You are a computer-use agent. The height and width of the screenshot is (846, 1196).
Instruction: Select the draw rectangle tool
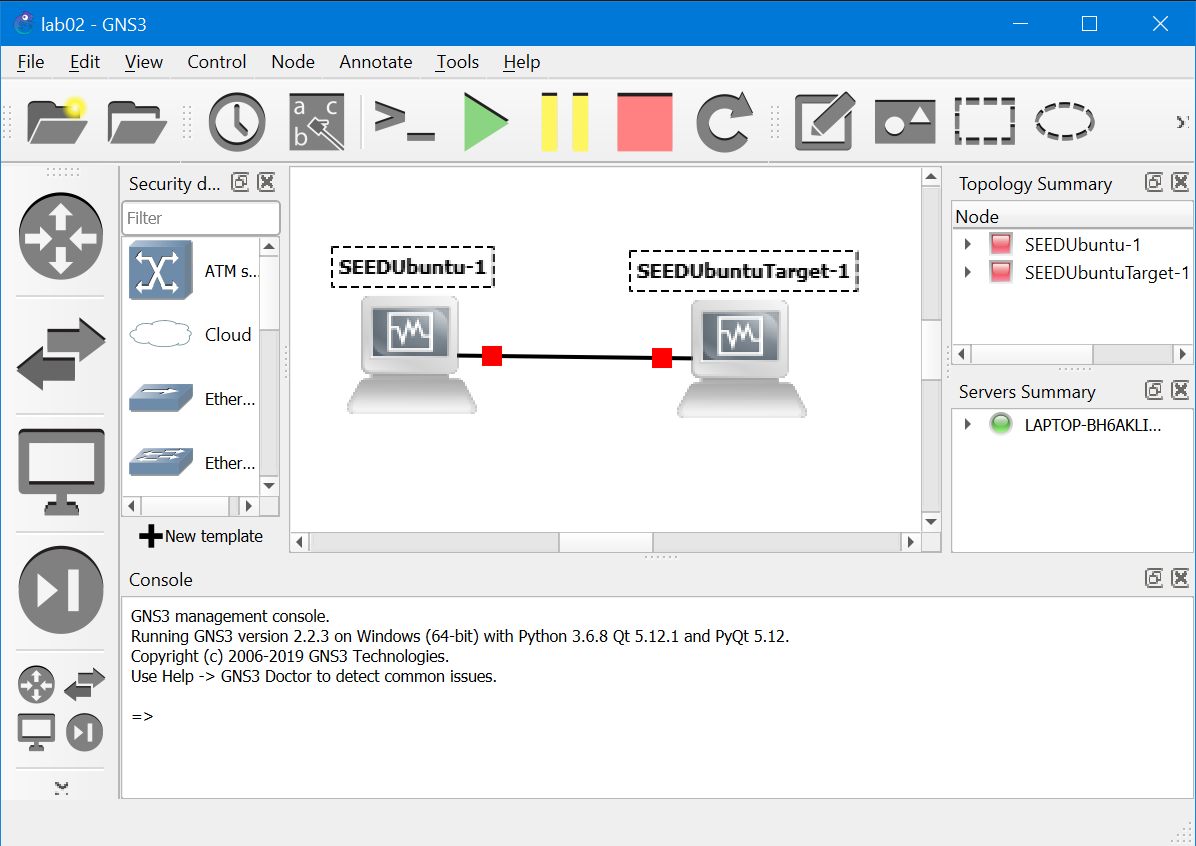(985, 121)
